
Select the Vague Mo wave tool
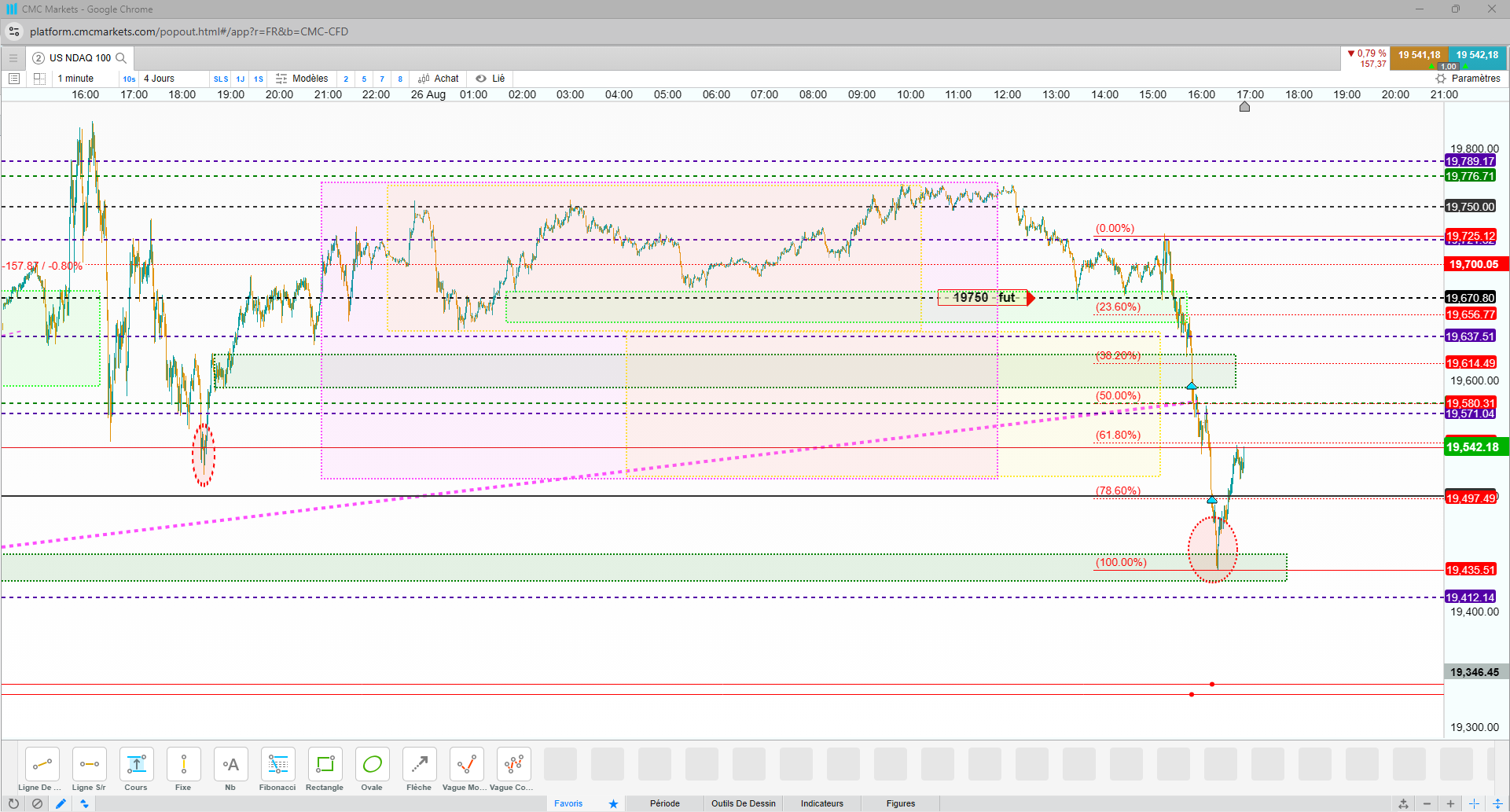466,764
